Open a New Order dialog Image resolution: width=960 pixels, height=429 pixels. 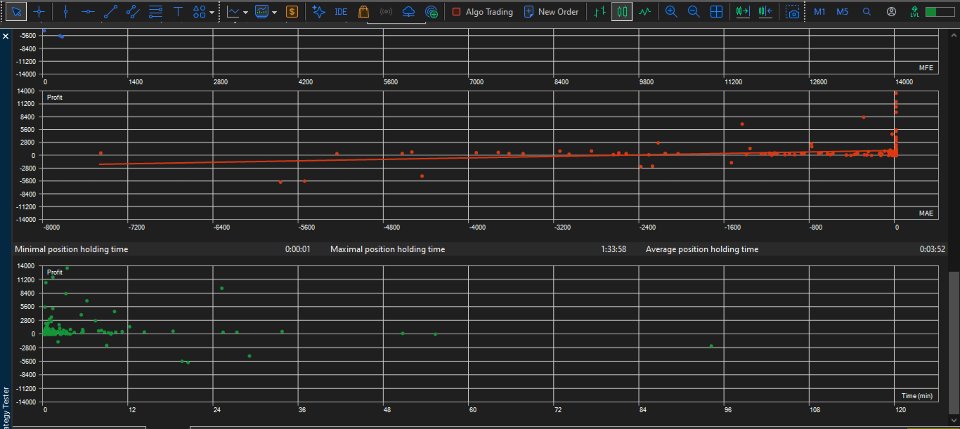coord(551,12)
